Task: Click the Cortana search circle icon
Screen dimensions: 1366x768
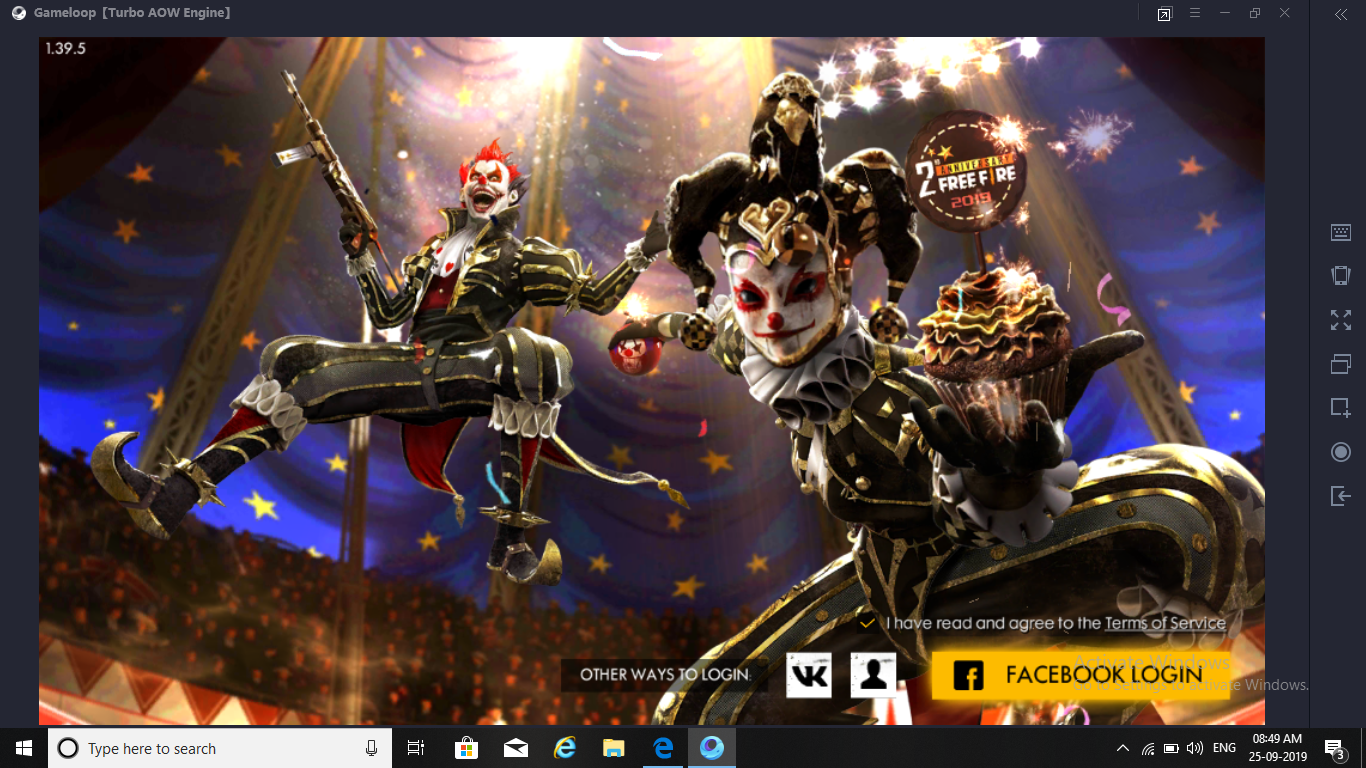Action: click(x=68, y=748)
